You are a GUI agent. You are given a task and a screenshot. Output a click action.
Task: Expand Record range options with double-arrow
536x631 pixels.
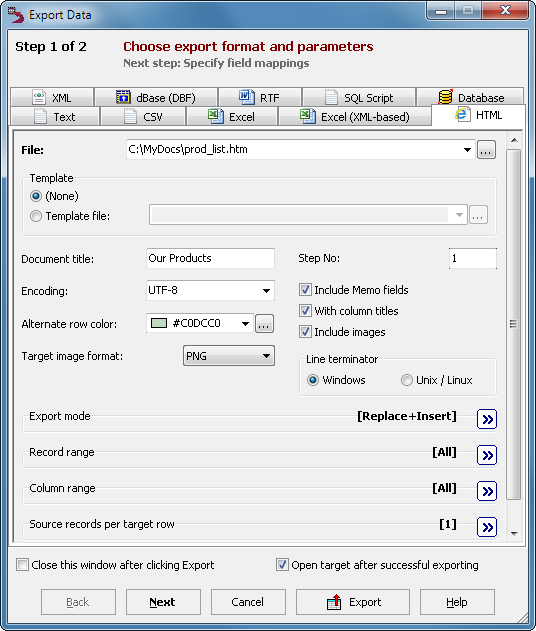pos(487,455)
